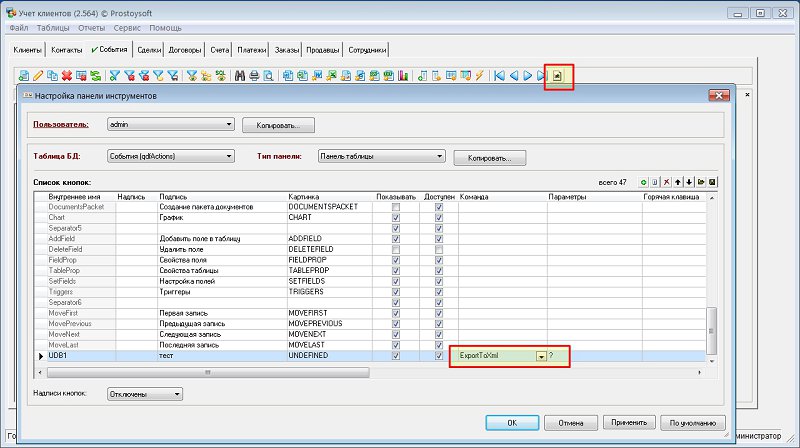Toggle Доступен checkbox for Chart row
The image size is (800, 448).
click(x=438, y=217)
